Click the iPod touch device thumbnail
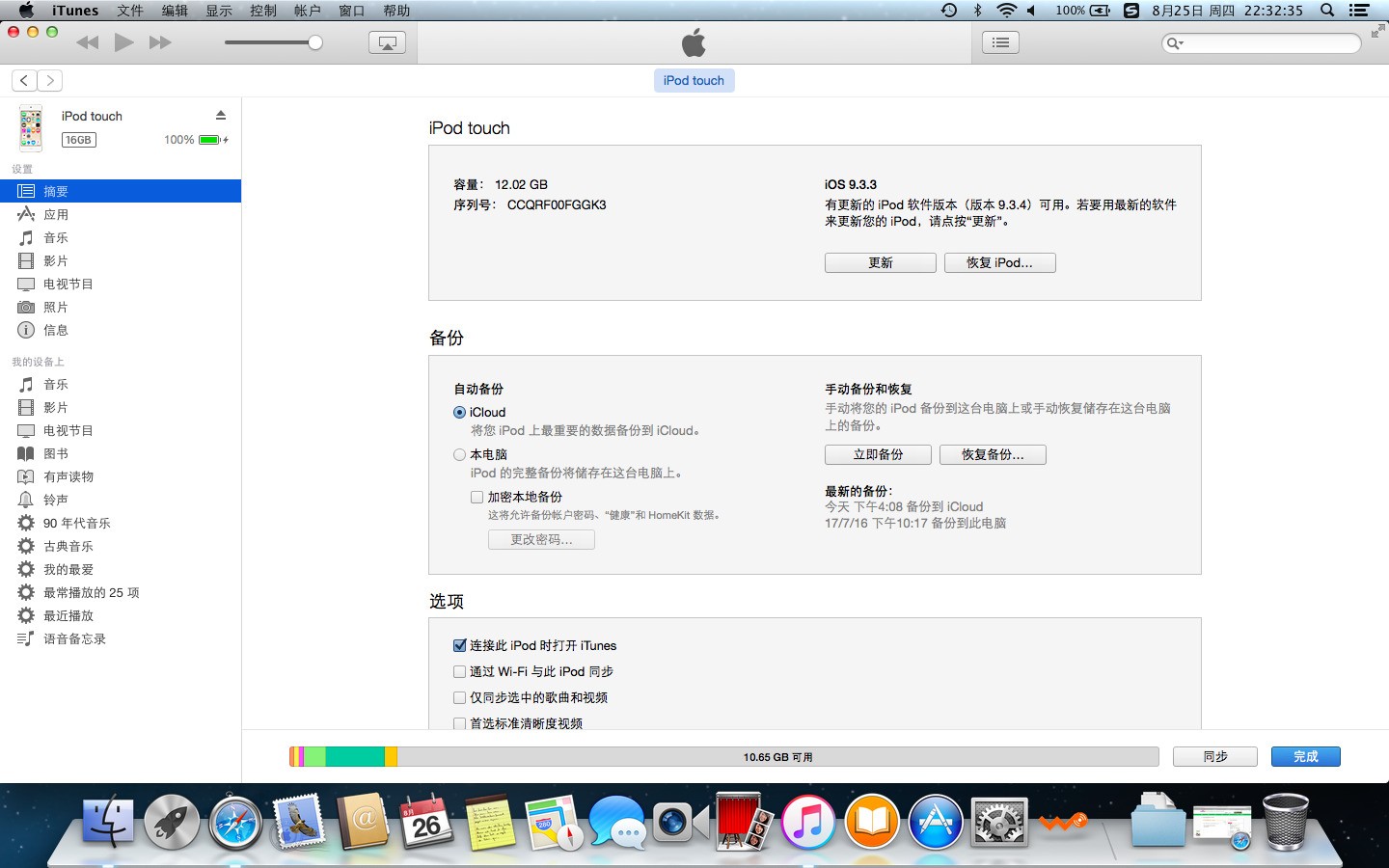This screenshot has width=1389, height=868. coord(31,127)
